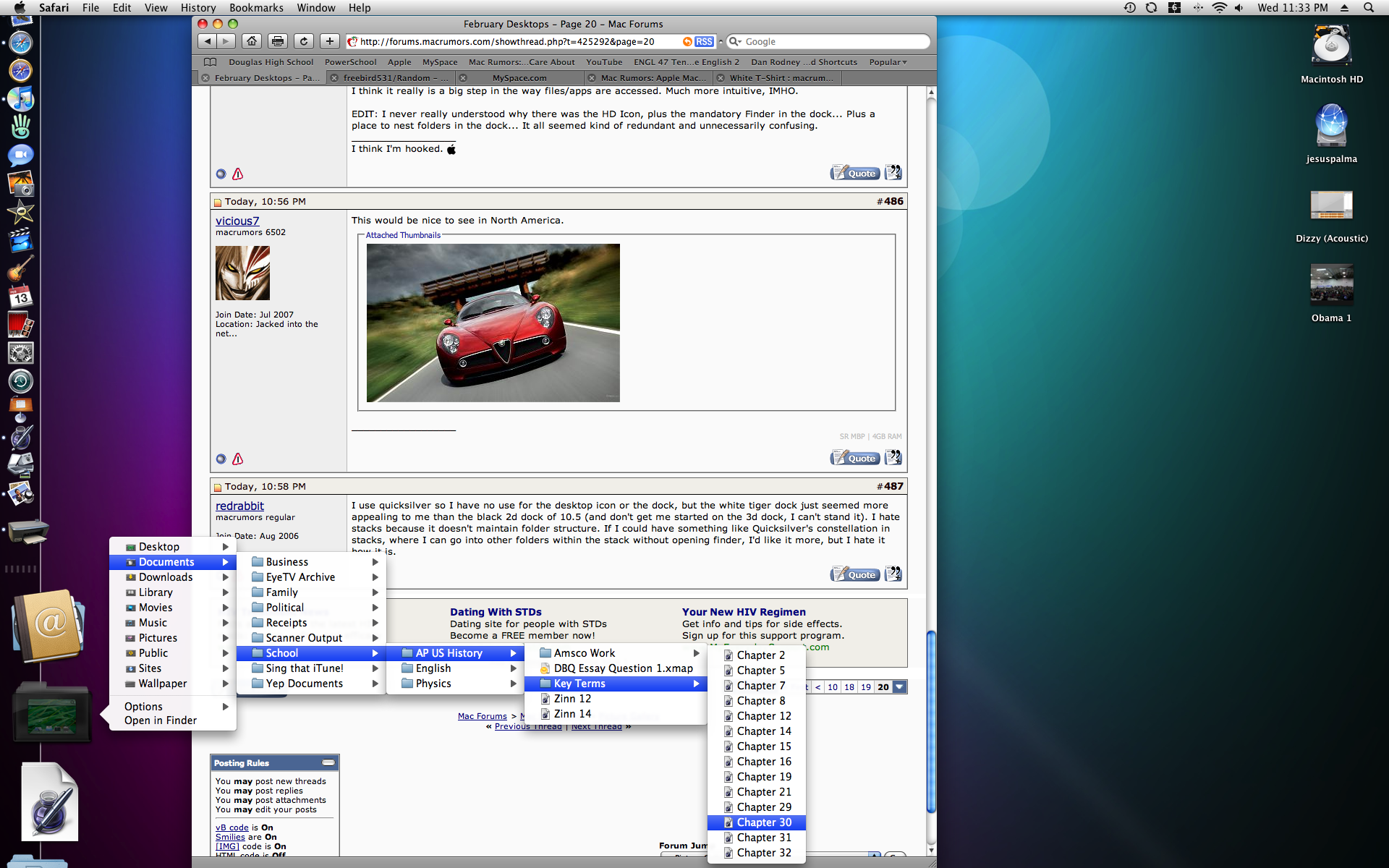Expand Options in stack menu
Screen dimensions: 1389x868
click(173, 707)
